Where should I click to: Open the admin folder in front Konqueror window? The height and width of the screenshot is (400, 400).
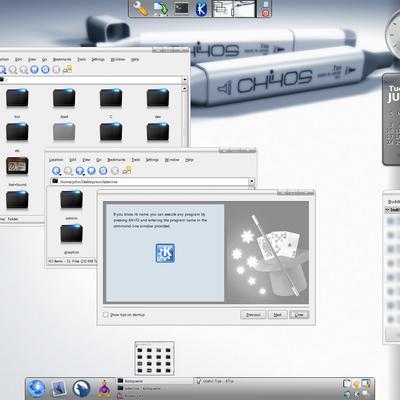coord(71,199)
